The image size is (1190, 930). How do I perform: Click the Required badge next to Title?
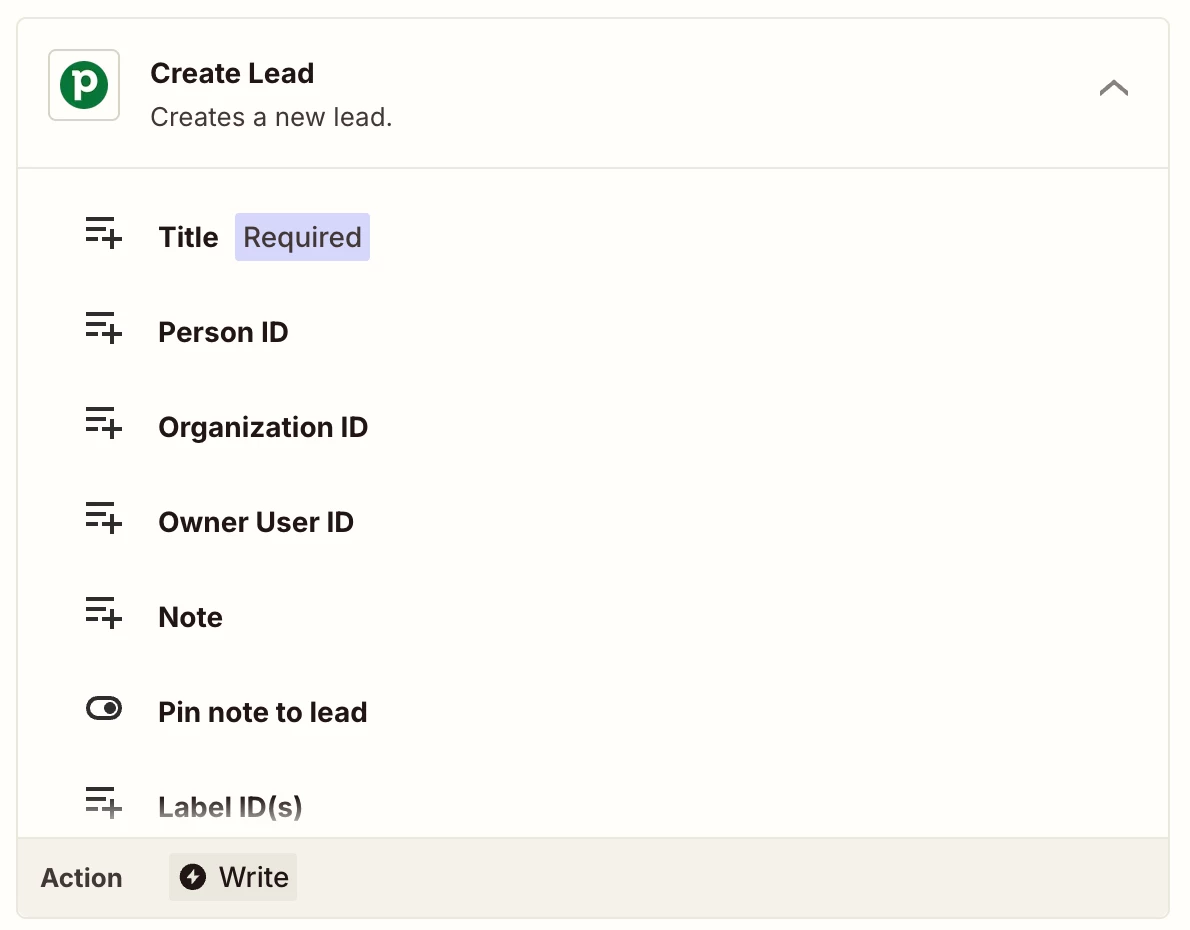point(302,237)
